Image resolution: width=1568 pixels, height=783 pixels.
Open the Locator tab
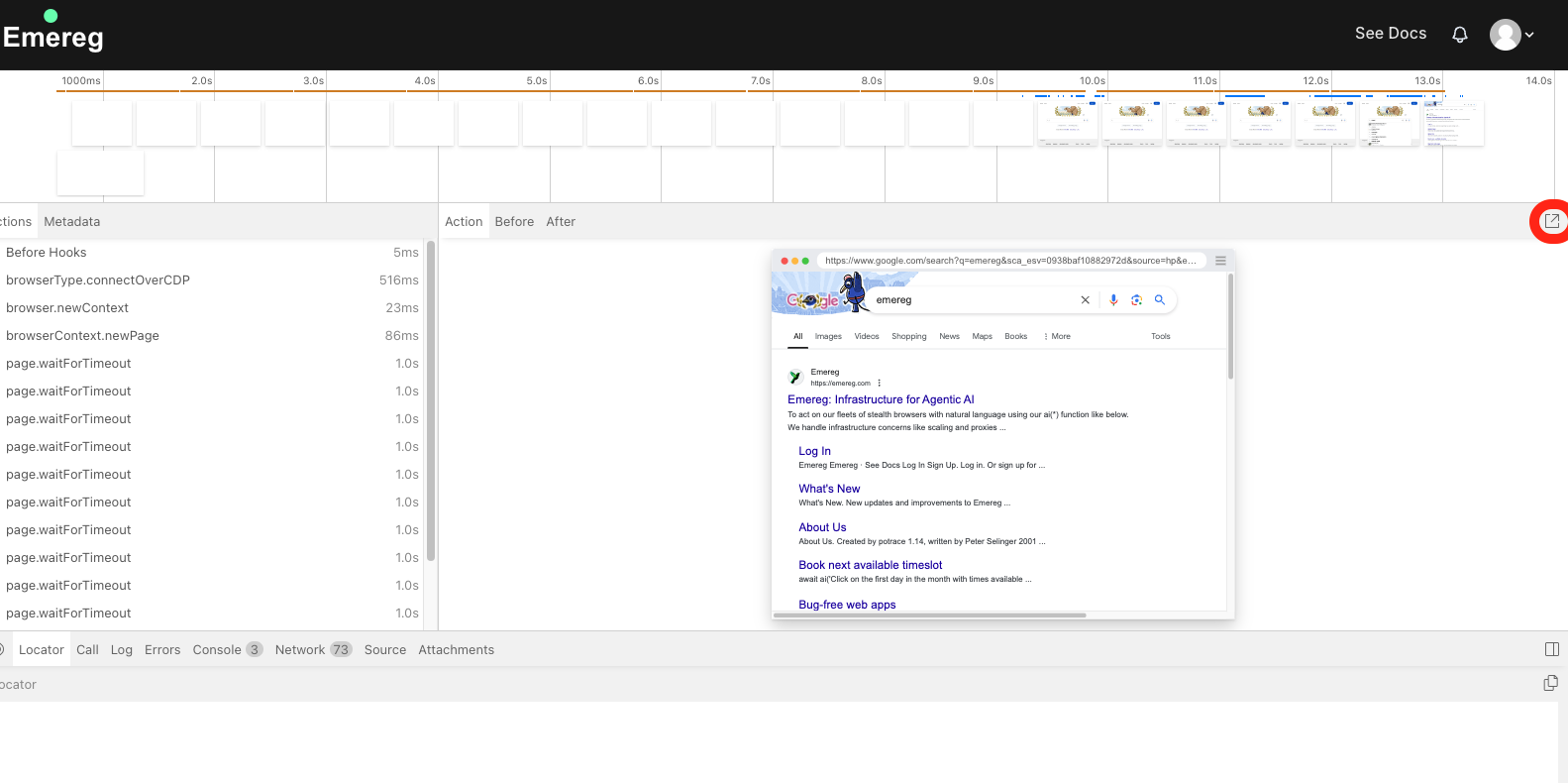pyautogui.click(x=42, y=650)
